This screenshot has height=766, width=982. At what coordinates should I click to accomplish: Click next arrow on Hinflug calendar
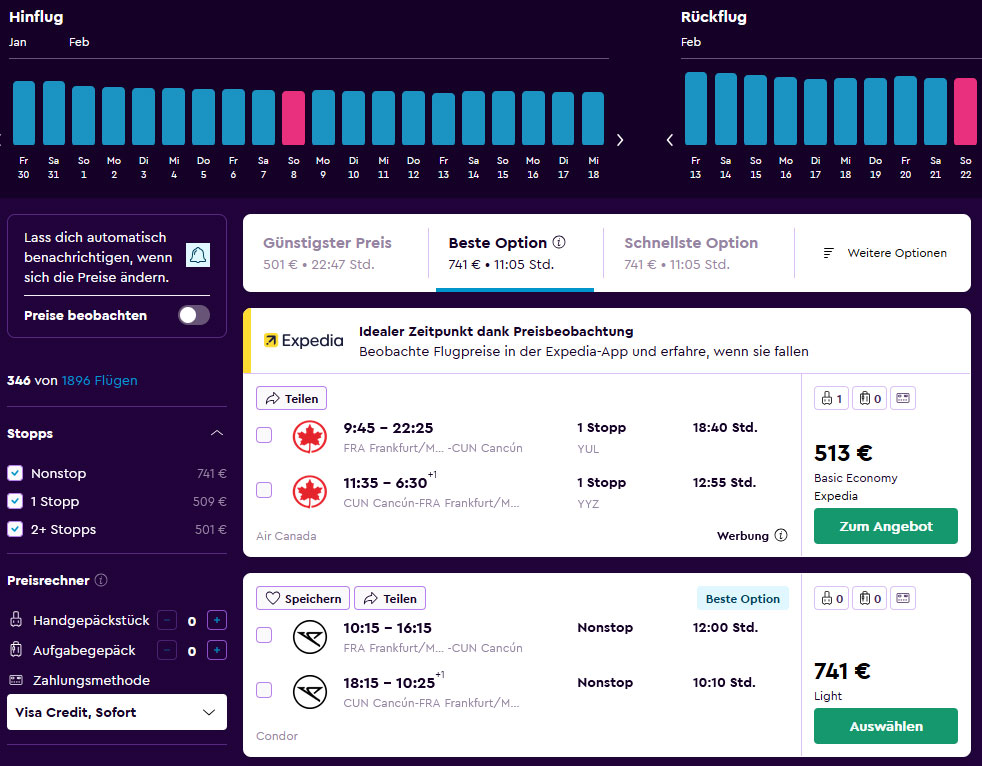620,140
